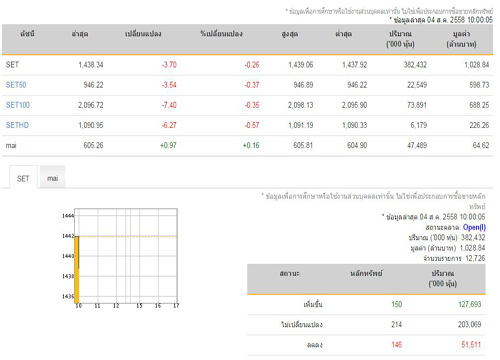Click unchanged count 214

[x=397, y=324]
